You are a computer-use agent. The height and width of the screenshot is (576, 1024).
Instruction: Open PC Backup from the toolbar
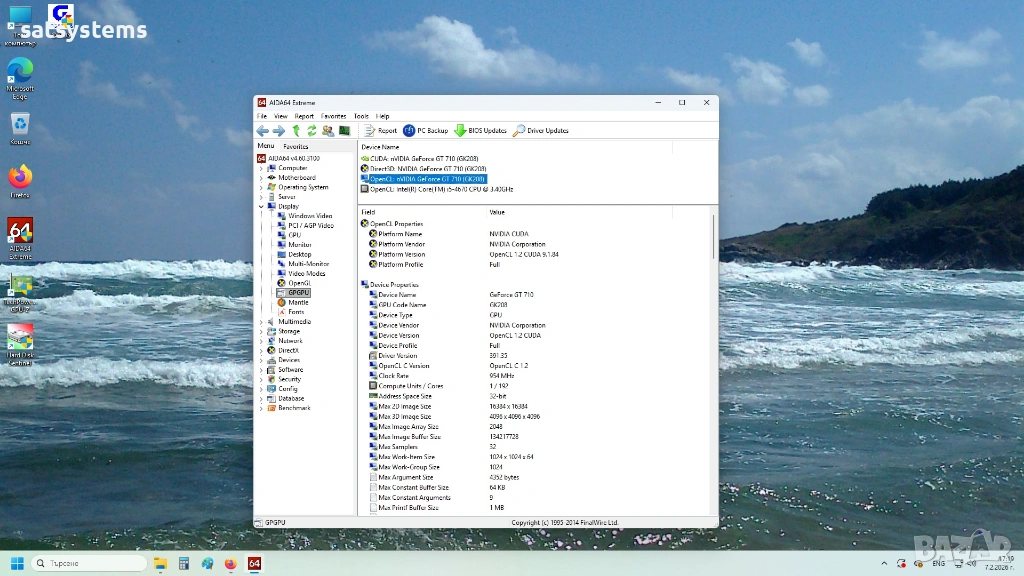click(426, 131)
